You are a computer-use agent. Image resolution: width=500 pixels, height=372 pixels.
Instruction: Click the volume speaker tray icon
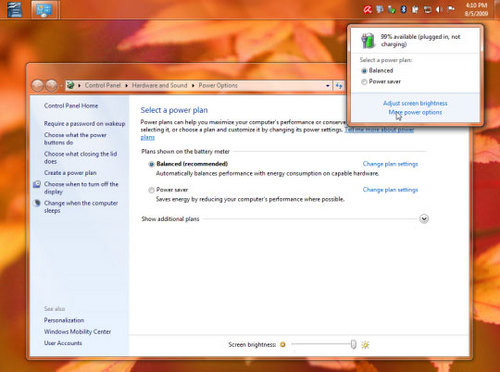click(439, 10)
